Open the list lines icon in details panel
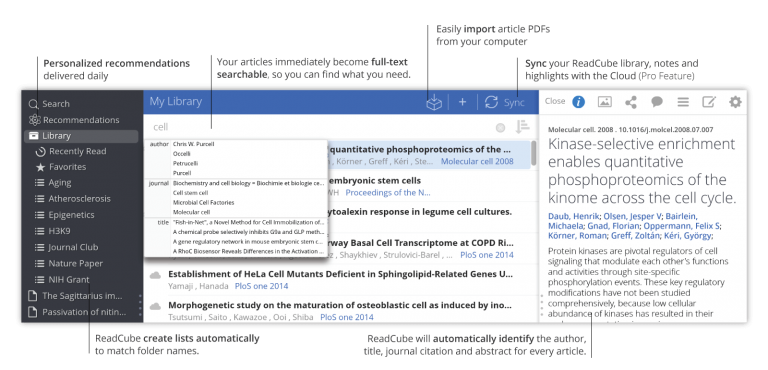The width and height of the screenshot is (768, 370). [x=683, y=102]
